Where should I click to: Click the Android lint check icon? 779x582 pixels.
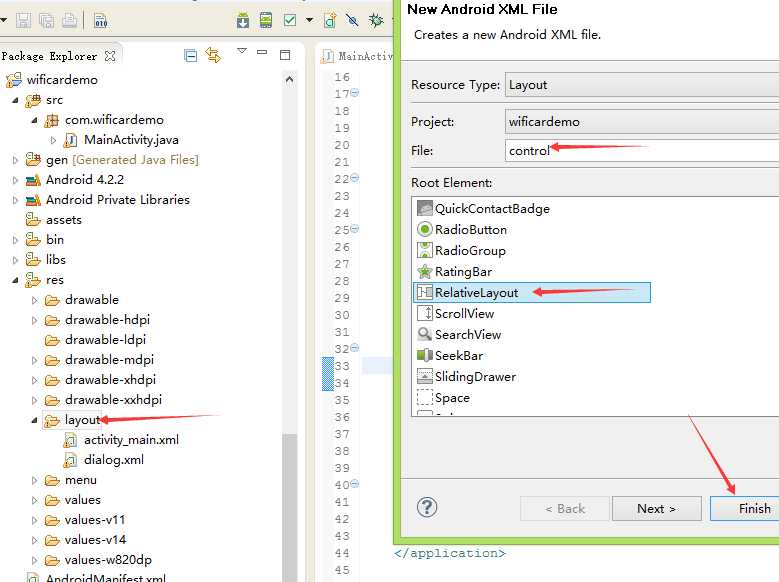[x=290, y=20]
